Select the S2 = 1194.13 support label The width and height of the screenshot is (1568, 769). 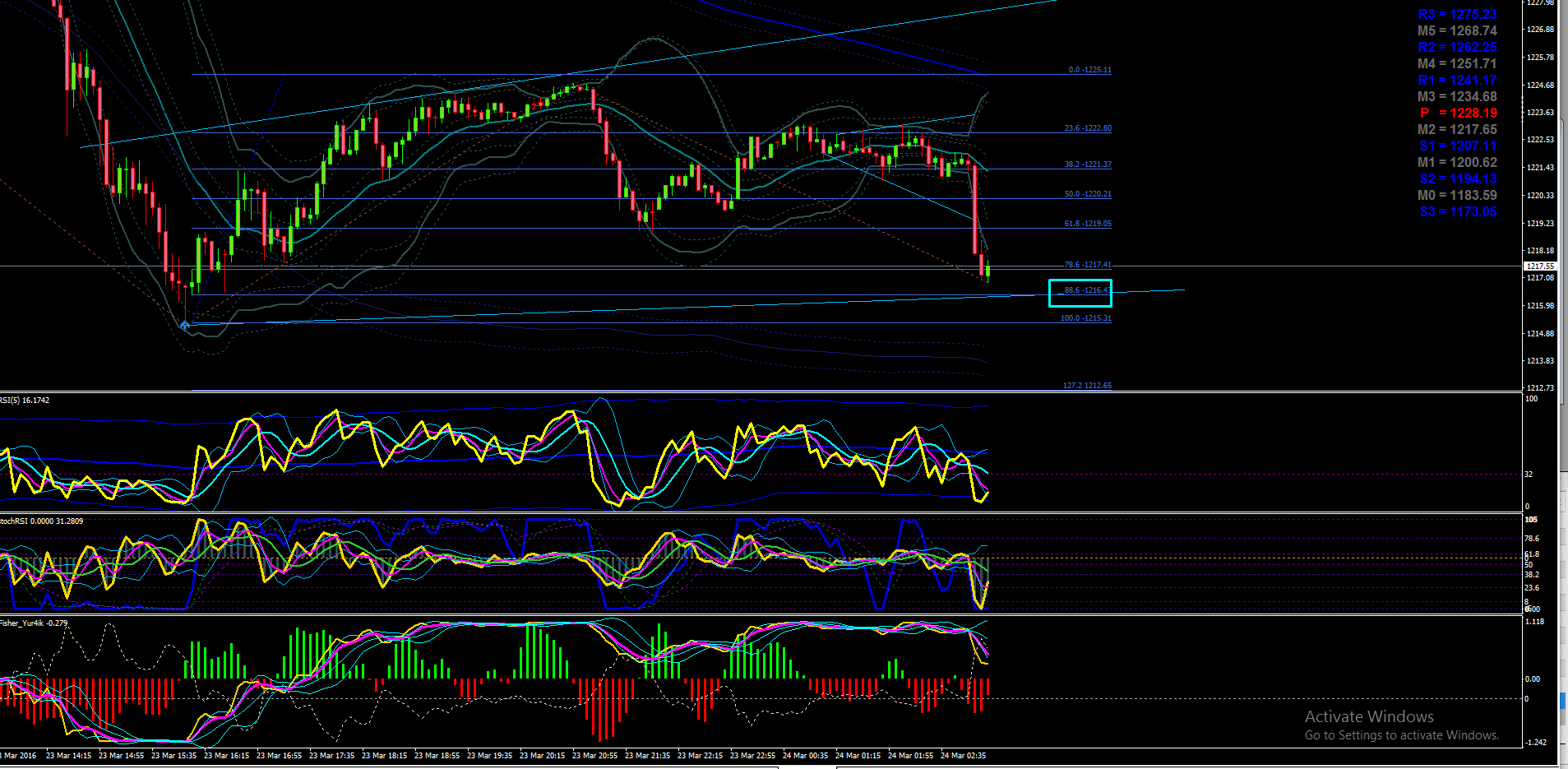[x=1458, y=179]
